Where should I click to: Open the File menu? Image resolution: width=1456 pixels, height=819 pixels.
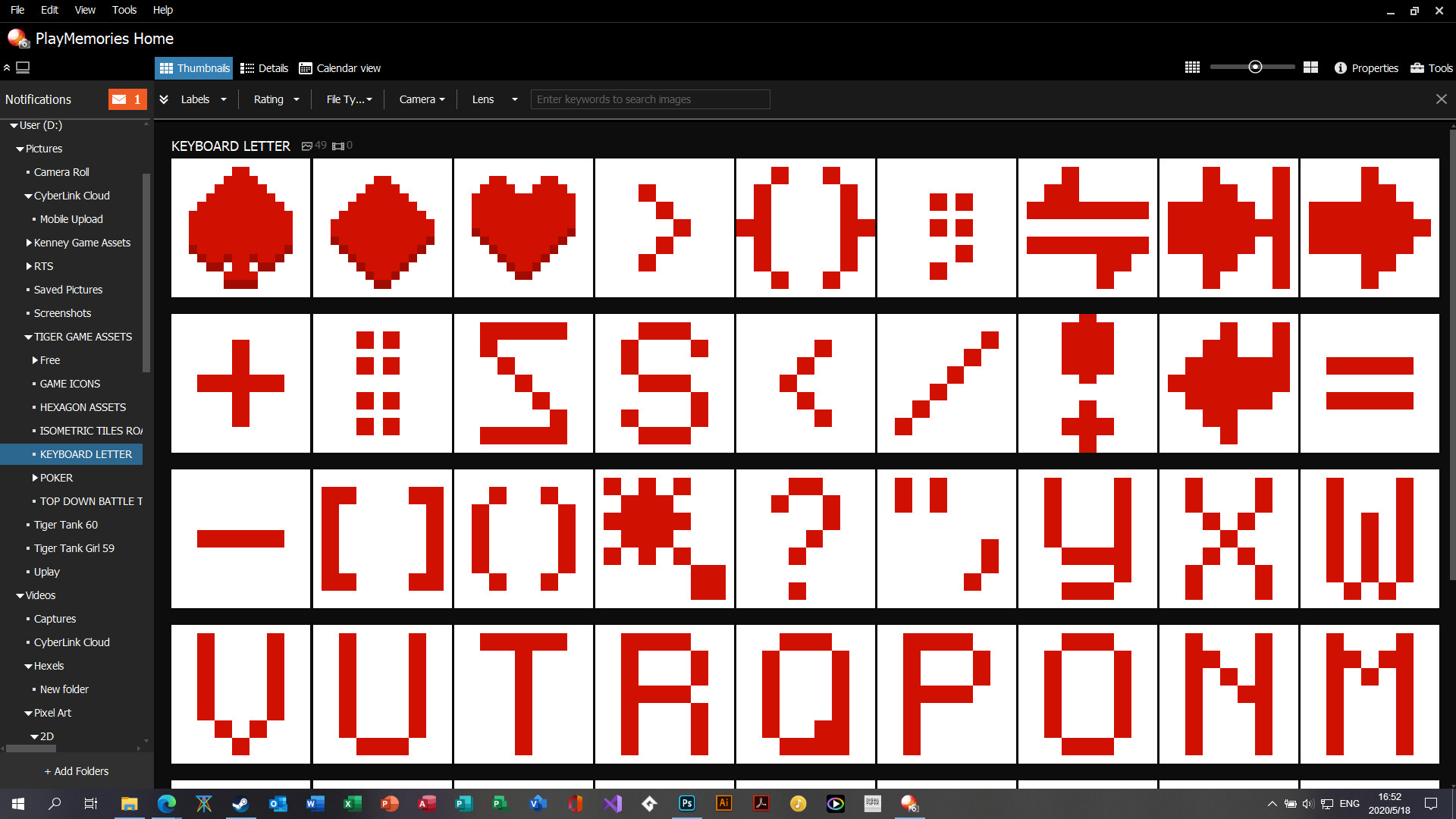tap(17, 10)
